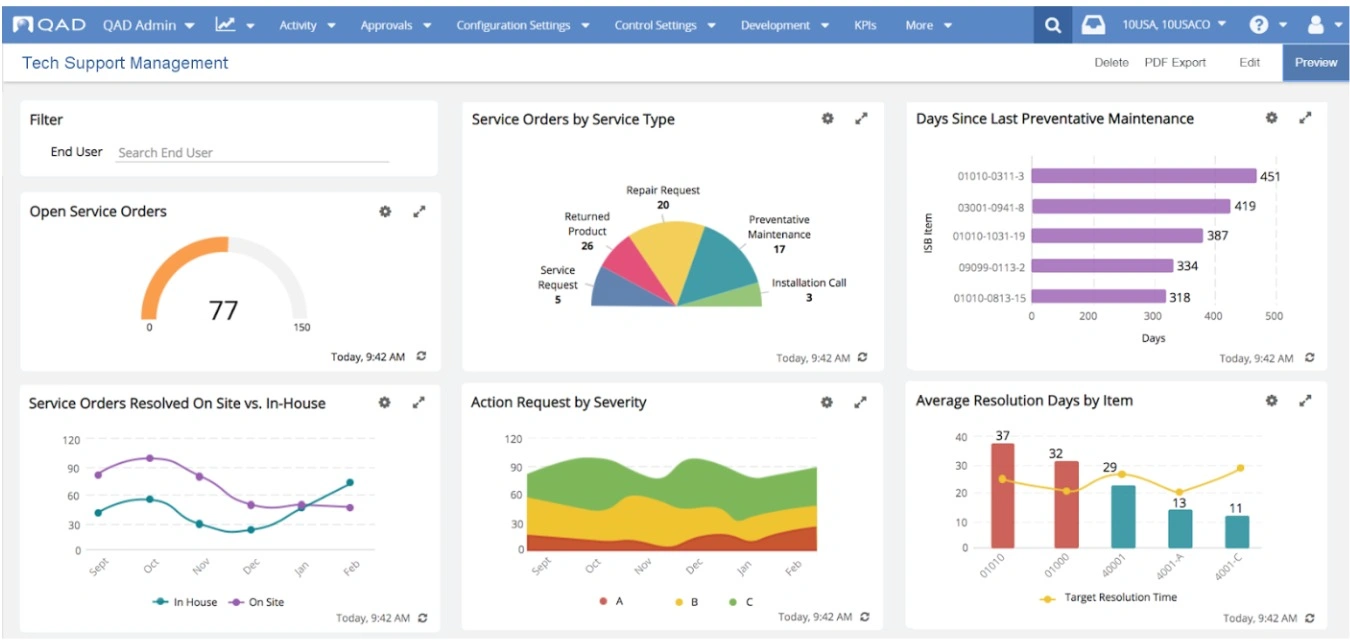Viewport: 1350px width, 641px height.
Task: Expand the 10USA, 10USACO domain selector
Action: coord(1174,26)
